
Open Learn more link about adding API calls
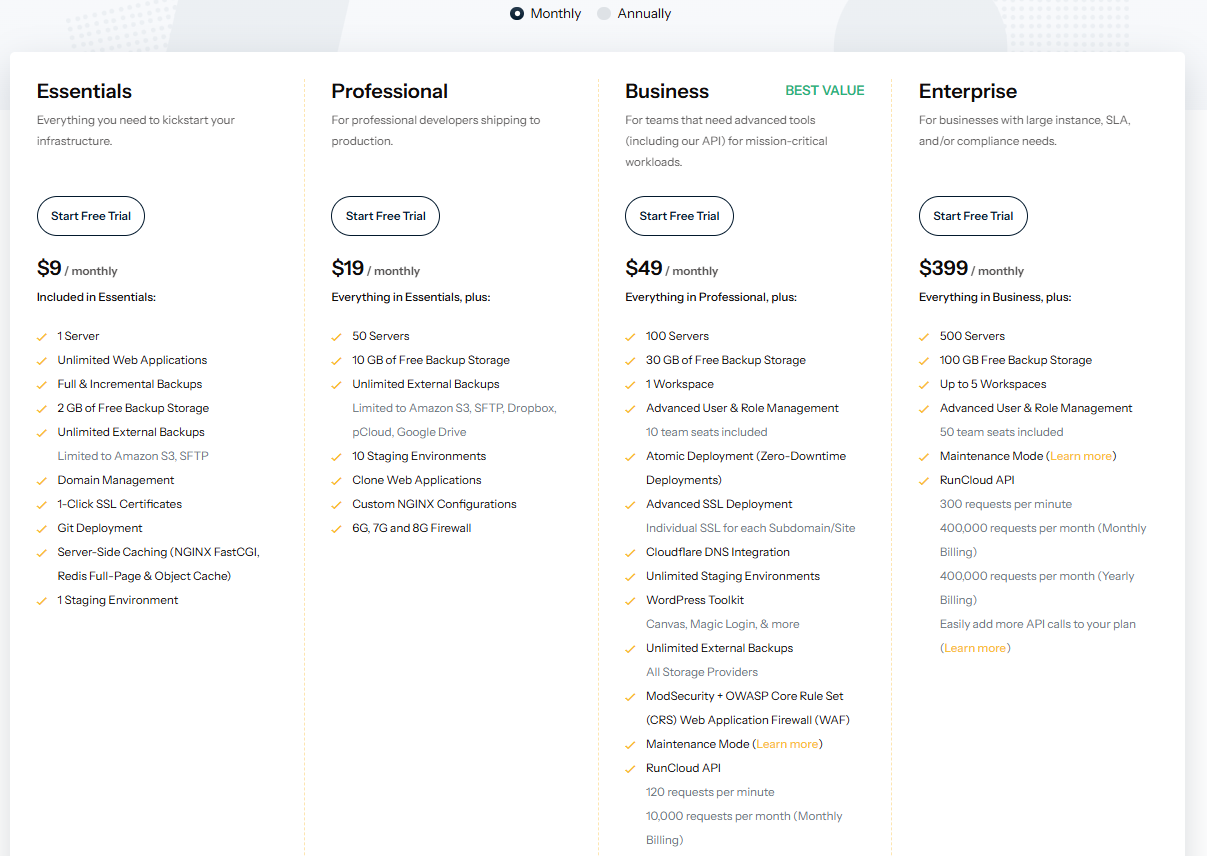pyautogui.click(x=975, y=648)
